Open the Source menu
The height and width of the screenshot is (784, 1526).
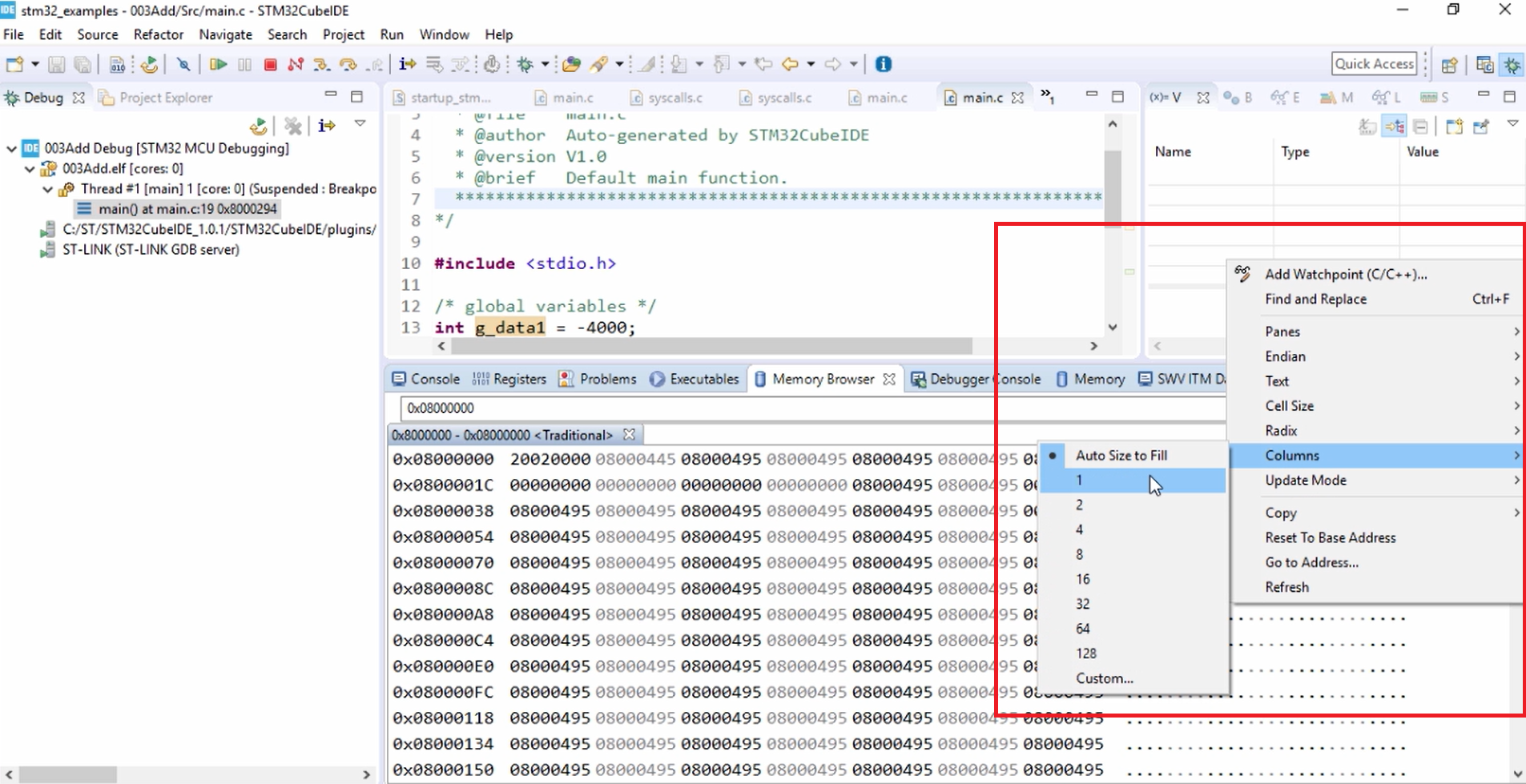tap(98, 34)
